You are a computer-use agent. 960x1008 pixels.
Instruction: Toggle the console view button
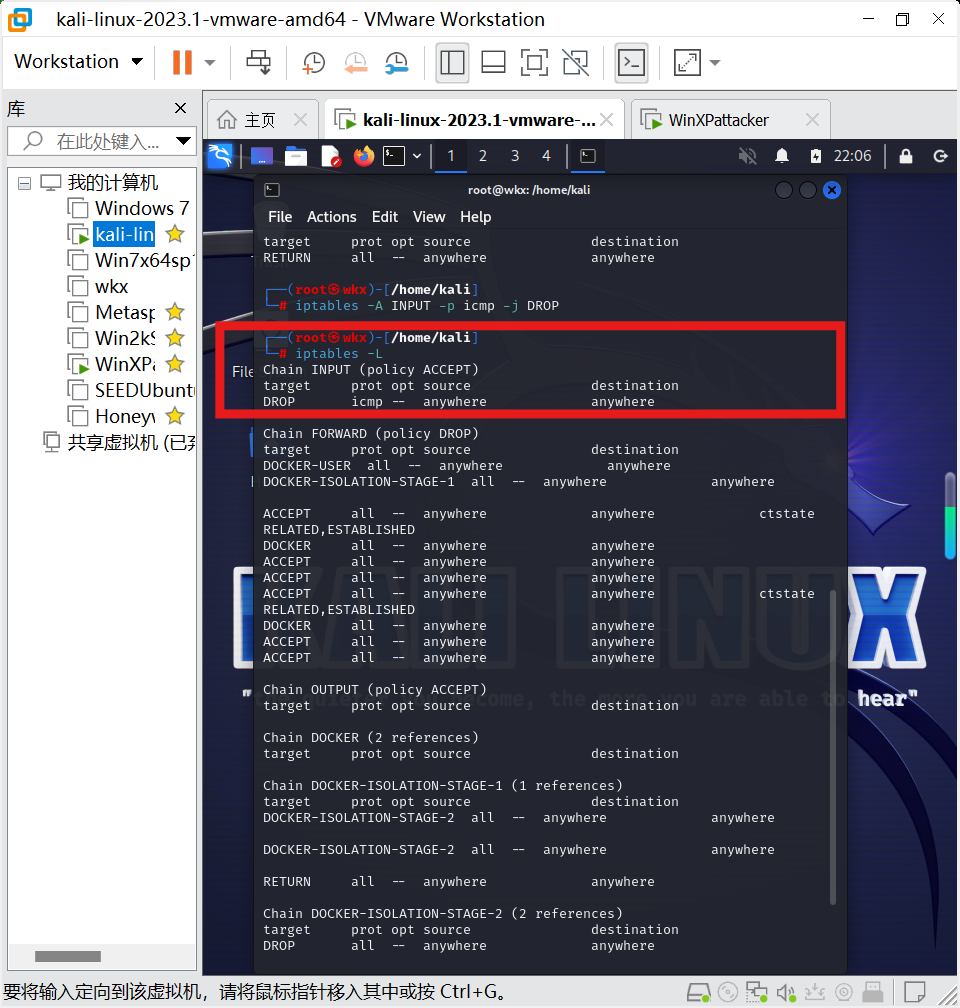pyautogui.click(x=631, y=62)
